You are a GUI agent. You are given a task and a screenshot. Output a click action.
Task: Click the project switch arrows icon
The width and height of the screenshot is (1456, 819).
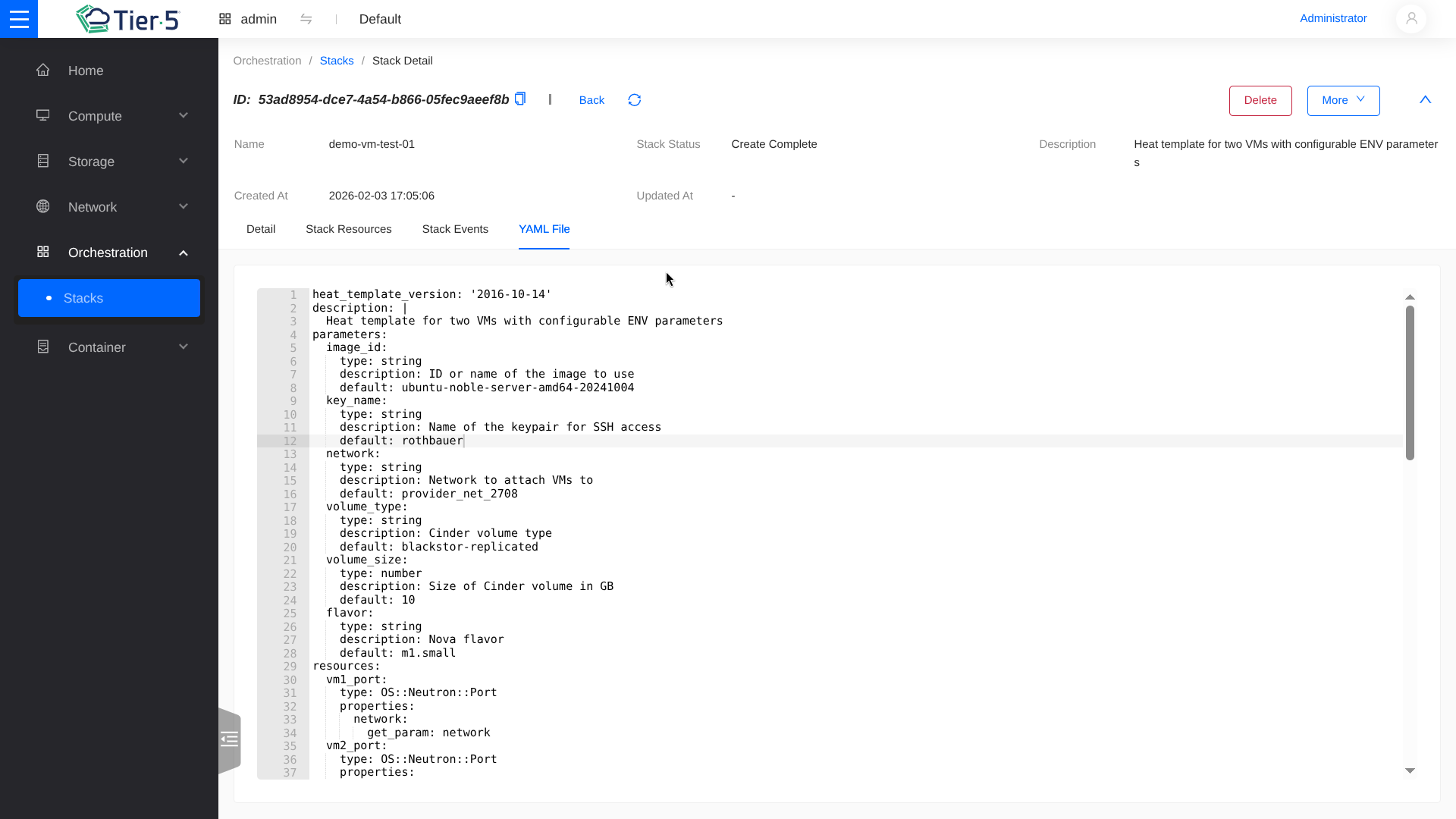coord(306,19)
